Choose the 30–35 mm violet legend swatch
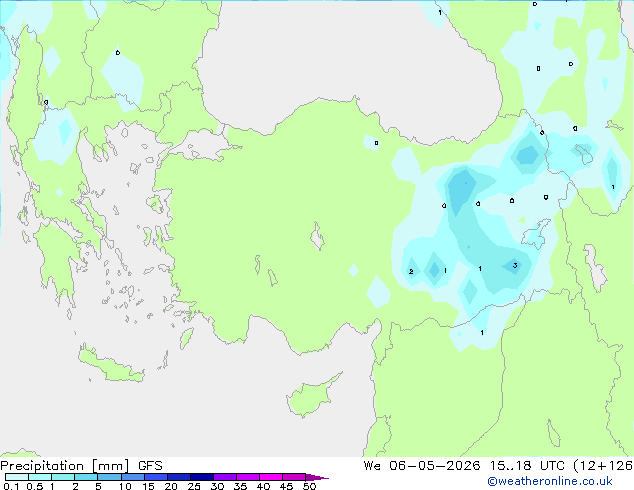The image size is (634, 490). (x=225, y=477)
